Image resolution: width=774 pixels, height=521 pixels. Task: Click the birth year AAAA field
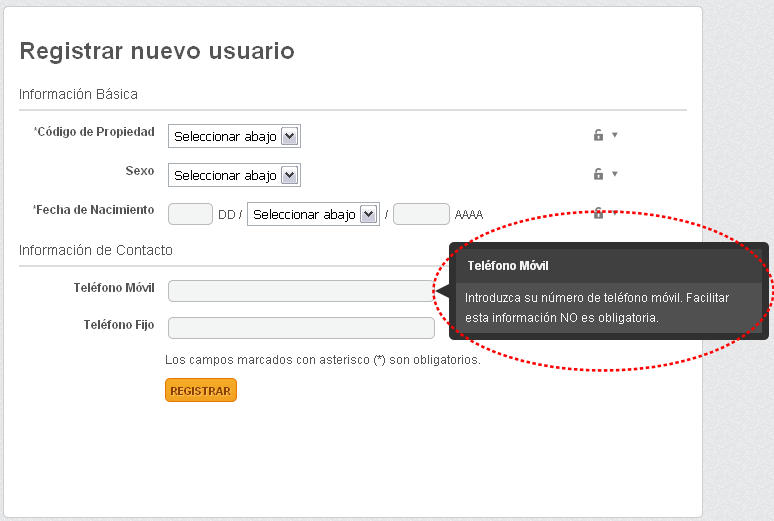422,214
